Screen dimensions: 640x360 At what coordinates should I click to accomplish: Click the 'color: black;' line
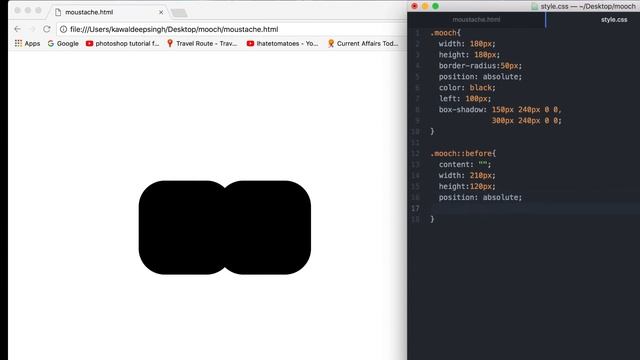point(467,88)
